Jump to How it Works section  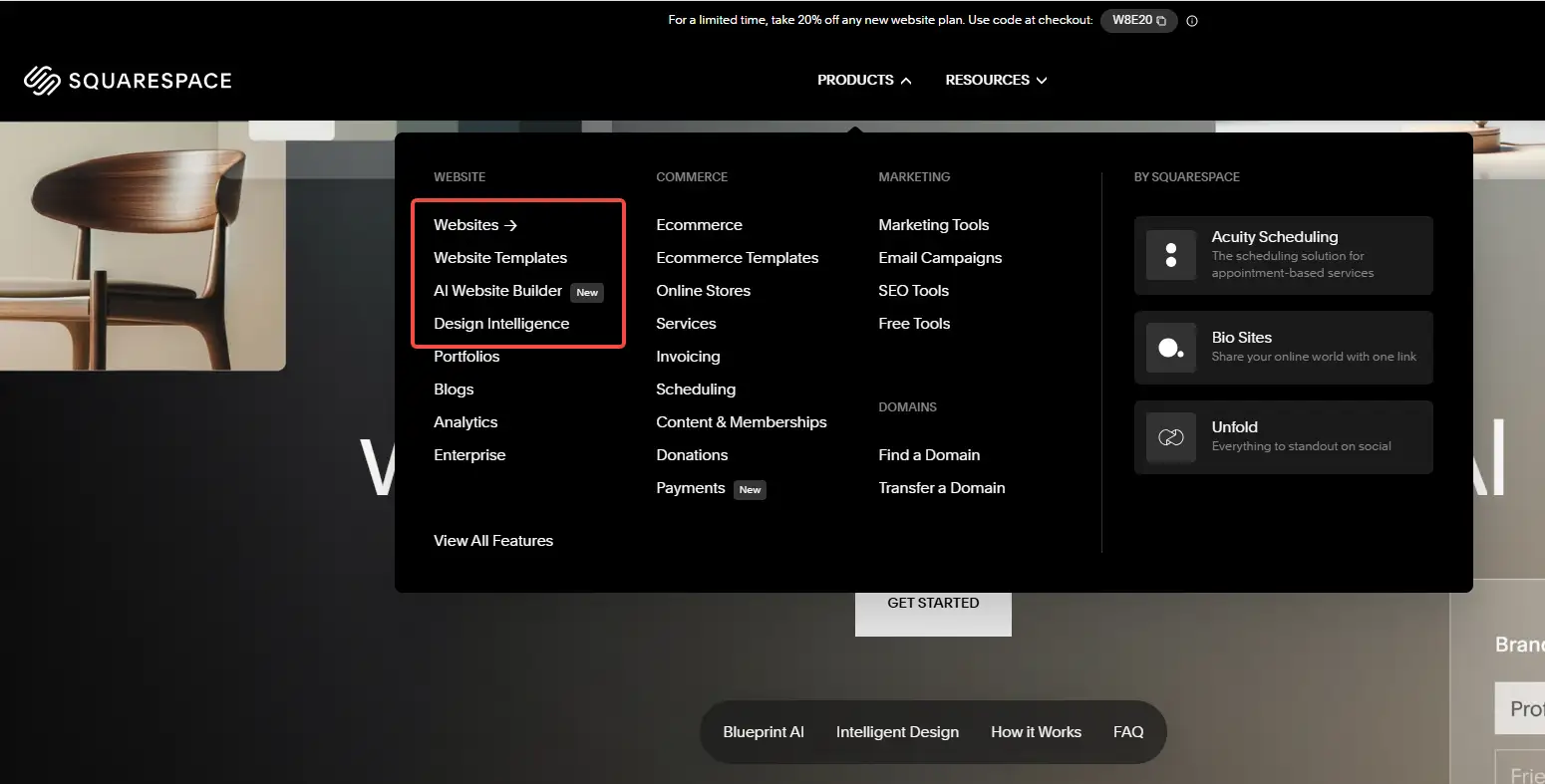coord(1036,732)
